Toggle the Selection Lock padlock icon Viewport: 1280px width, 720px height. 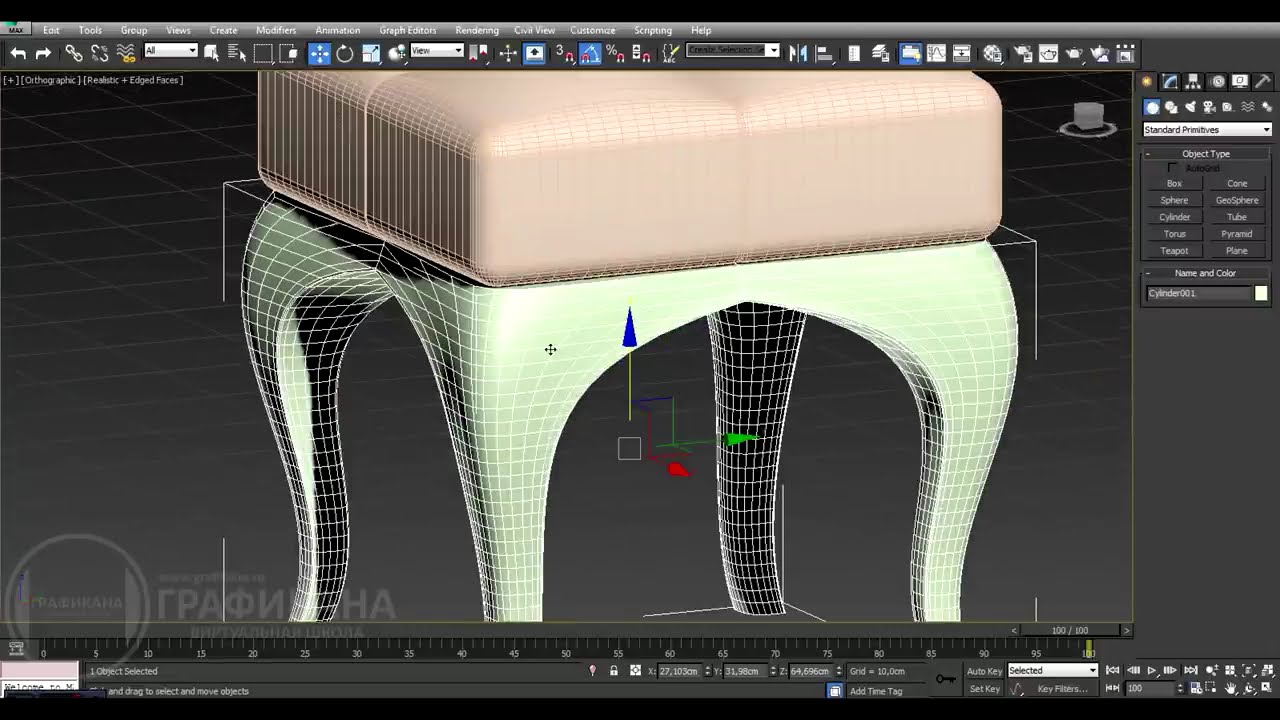[x=613, y=671]
